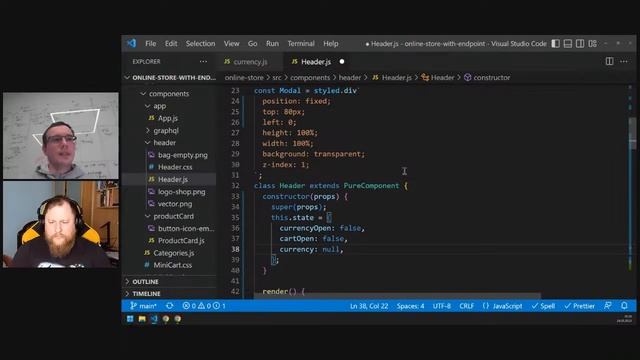Click constructor in the breadcrumb
The image size is (640, 360).
(x=487, y=78)
